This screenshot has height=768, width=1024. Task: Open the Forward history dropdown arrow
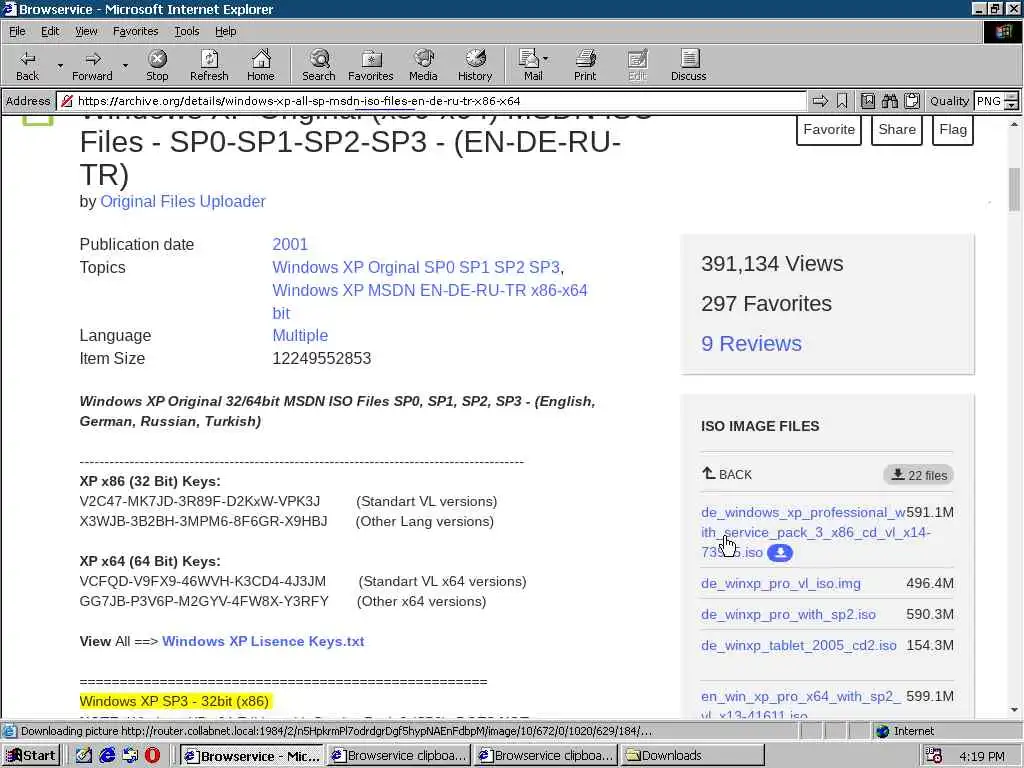tap(125, 66)
